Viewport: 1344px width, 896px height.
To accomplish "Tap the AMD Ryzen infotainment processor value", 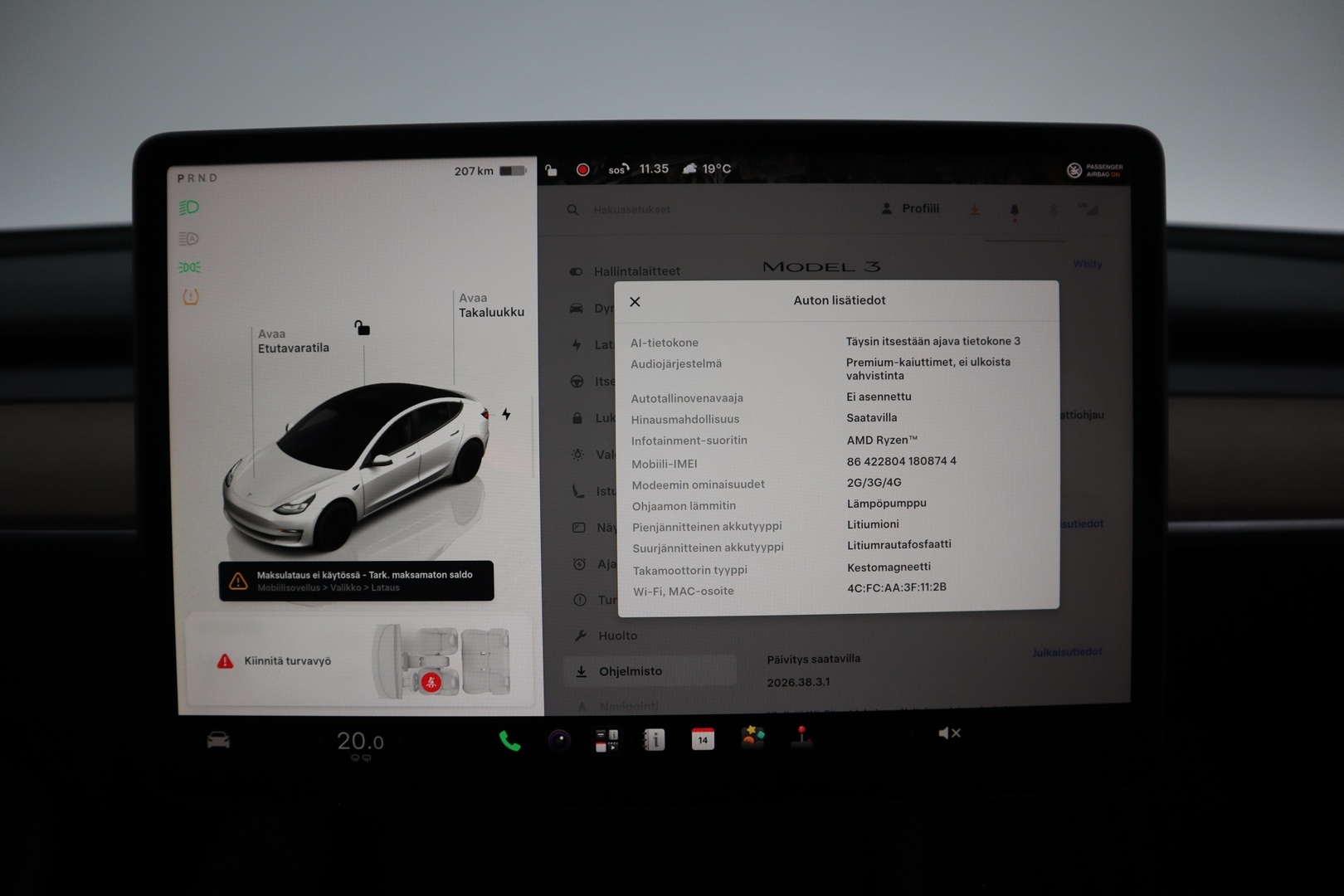I will [882, 440].
